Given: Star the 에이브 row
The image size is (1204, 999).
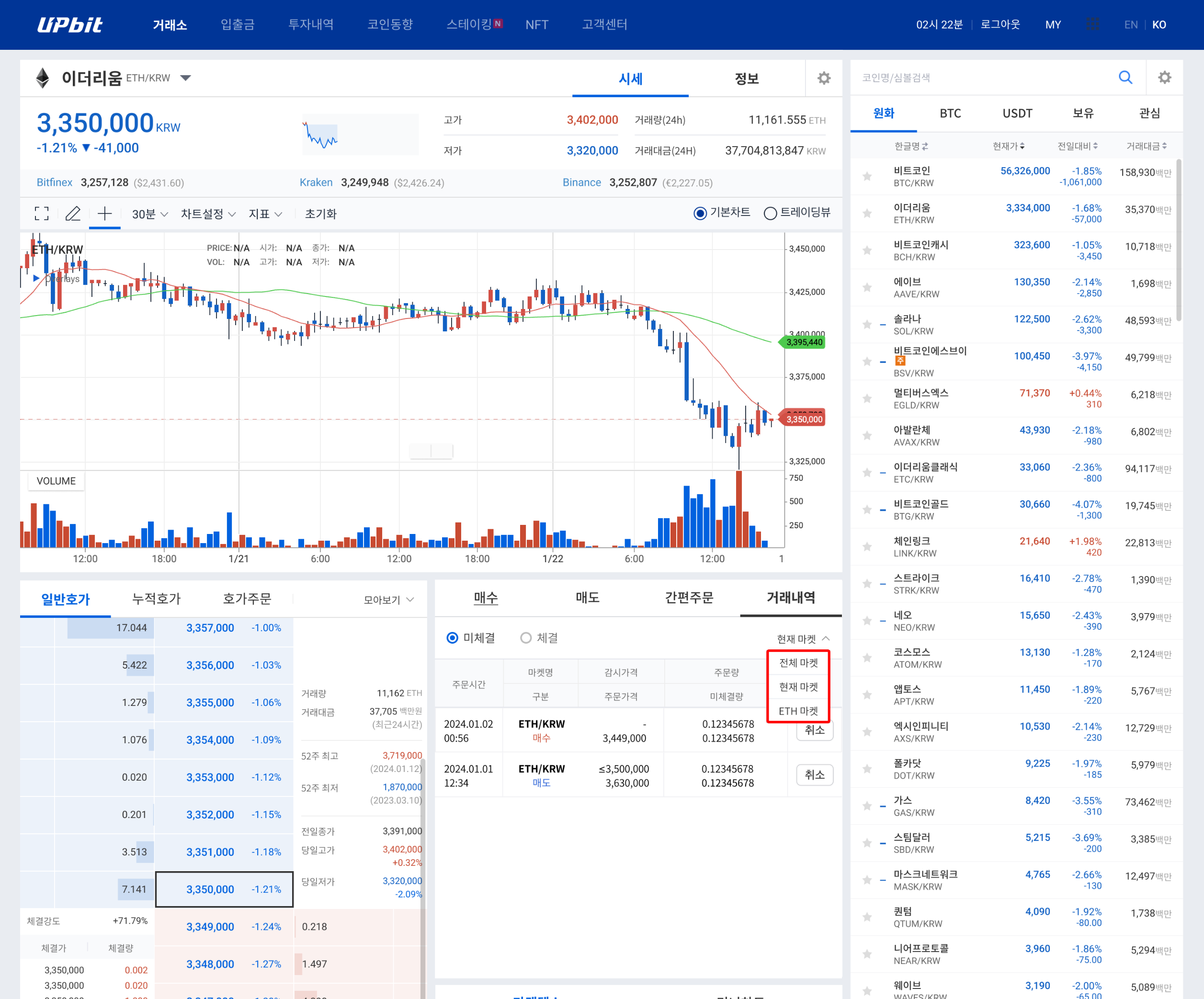Looking at the screenshot, I should tap(867, 287).
